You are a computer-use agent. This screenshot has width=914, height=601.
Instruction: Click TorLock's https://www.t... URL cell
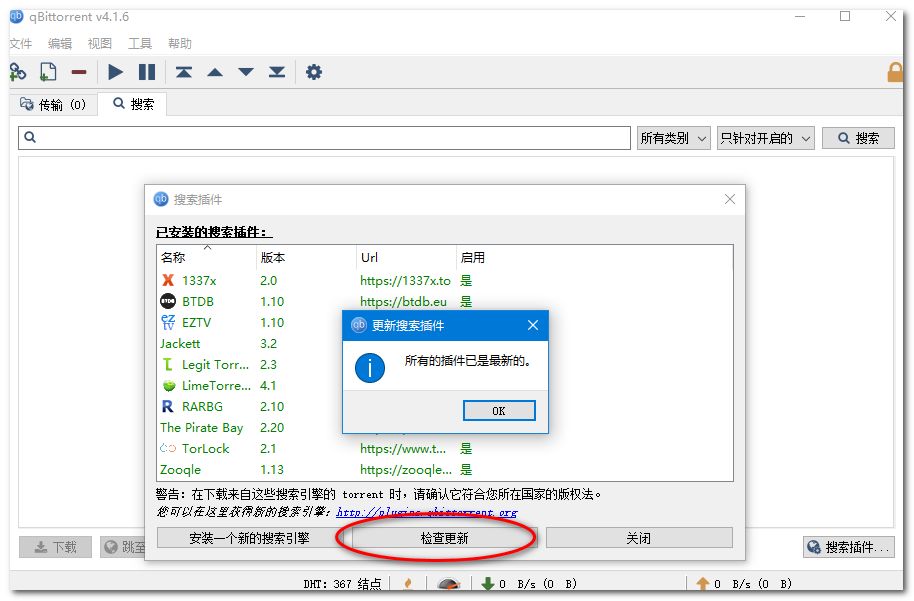[x=403, y=448]
